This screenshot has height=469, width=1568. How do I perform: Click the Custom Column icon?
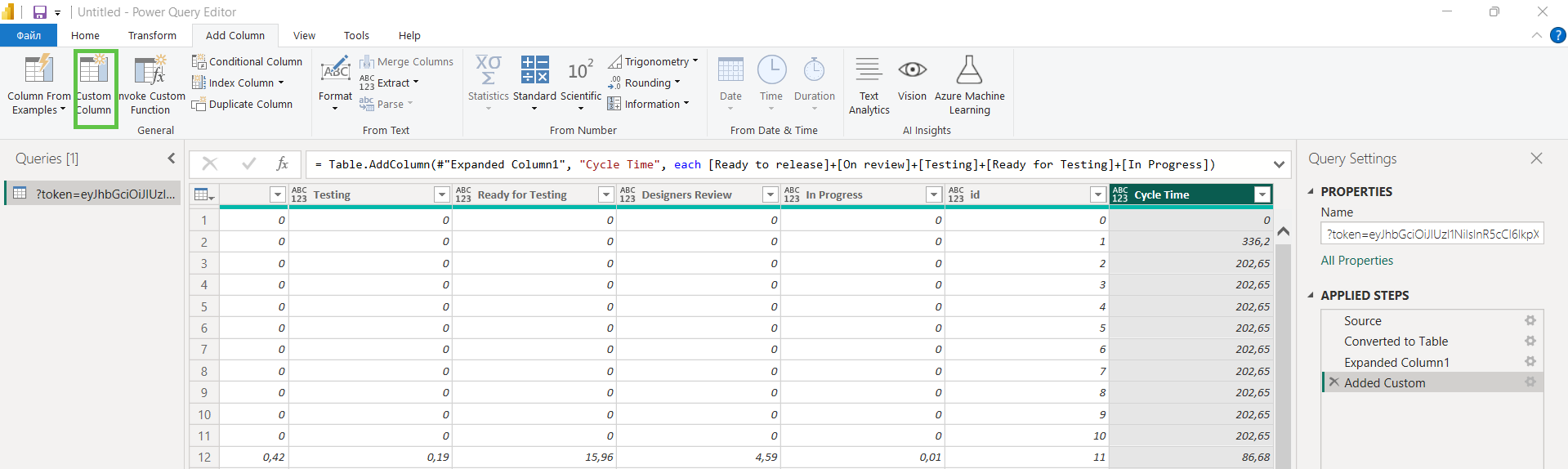pyautogui.click(x=94, y=72)
